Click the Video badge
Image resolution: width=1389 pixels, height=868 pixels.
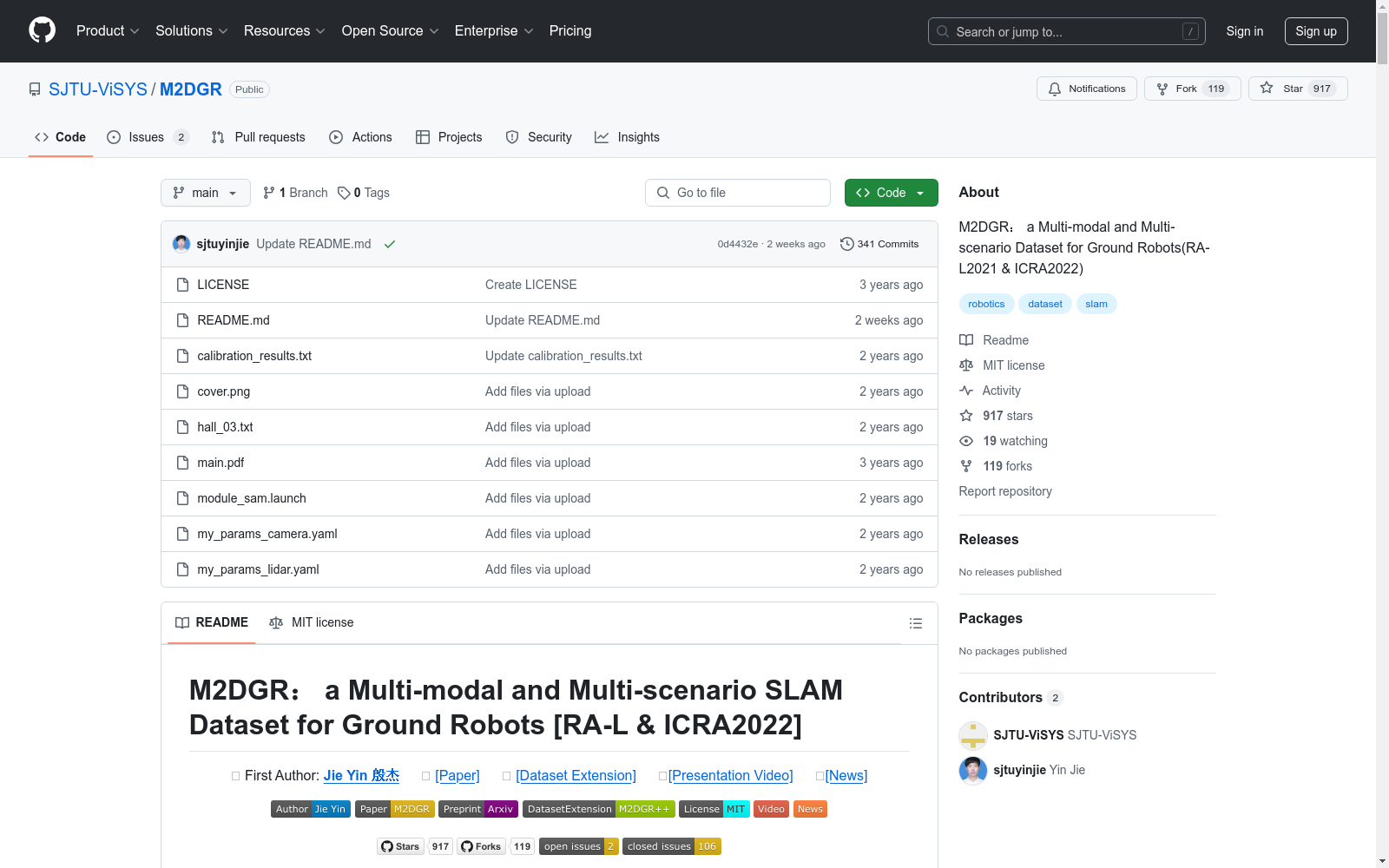coord(771,809)
